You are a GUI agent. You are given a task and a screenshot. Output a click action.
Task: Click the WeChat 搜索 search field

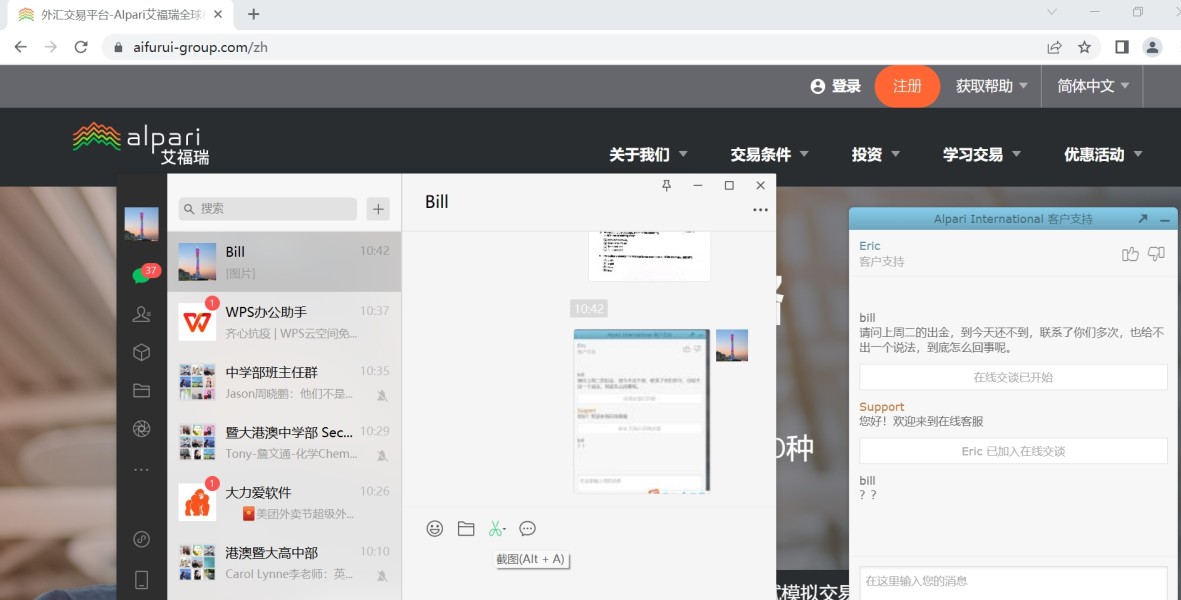coord(267,209)
